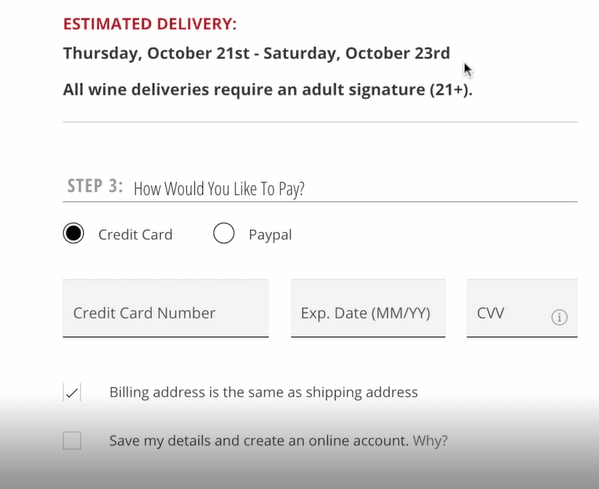This screenshot has height=489, width=599.
Task: Enable the Save my details checkbox
Action: pyautogui.click(x=72, y=440)
